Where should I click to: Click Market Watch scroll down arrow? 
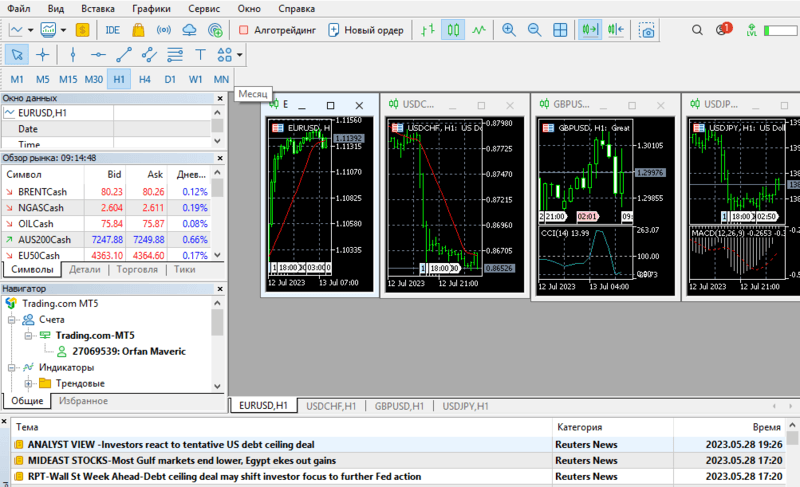pyautogui.click(x=218, y=255)
